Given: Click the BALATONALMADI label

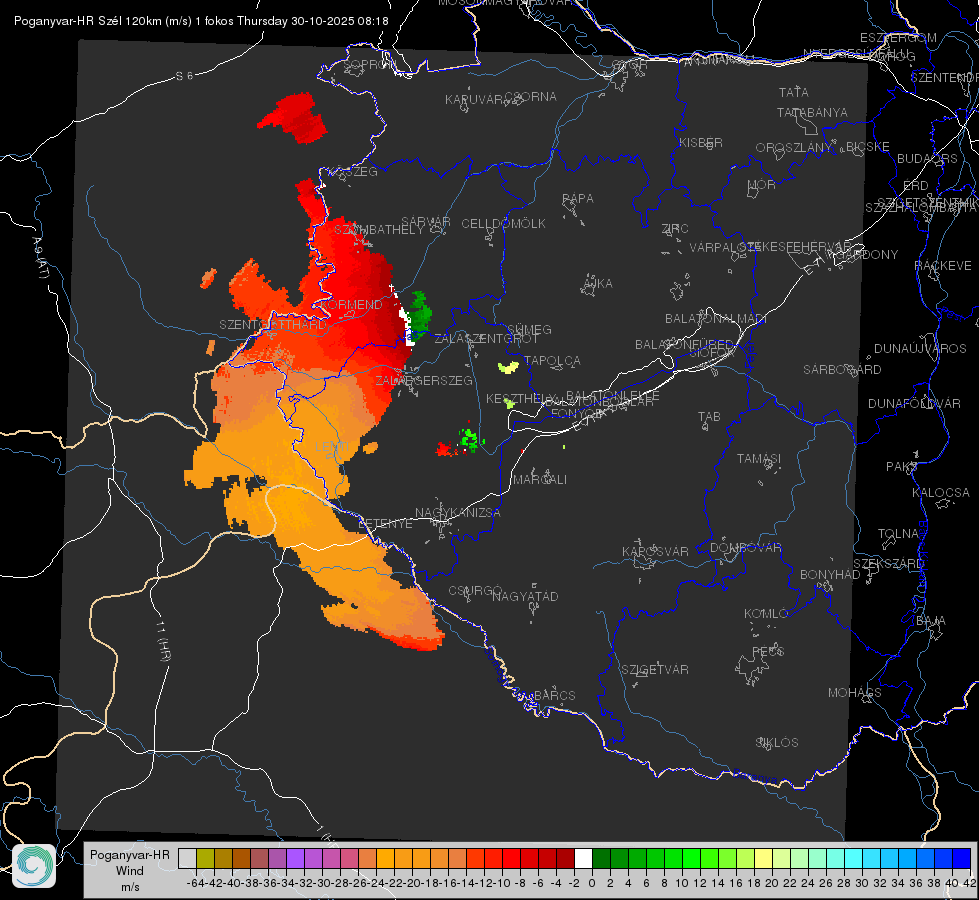Looking at the screenshot, I should tap(716, 319).
